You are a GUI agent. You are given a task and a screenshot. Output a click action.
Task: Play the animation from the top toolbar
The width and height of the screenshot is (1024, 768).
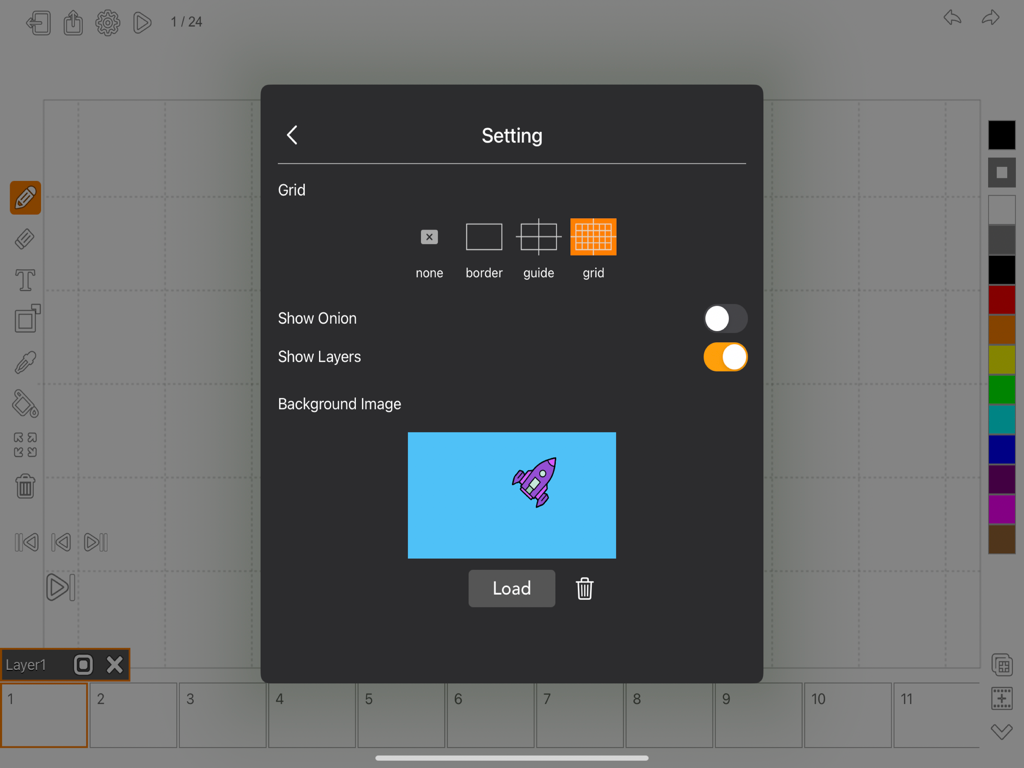141,21
